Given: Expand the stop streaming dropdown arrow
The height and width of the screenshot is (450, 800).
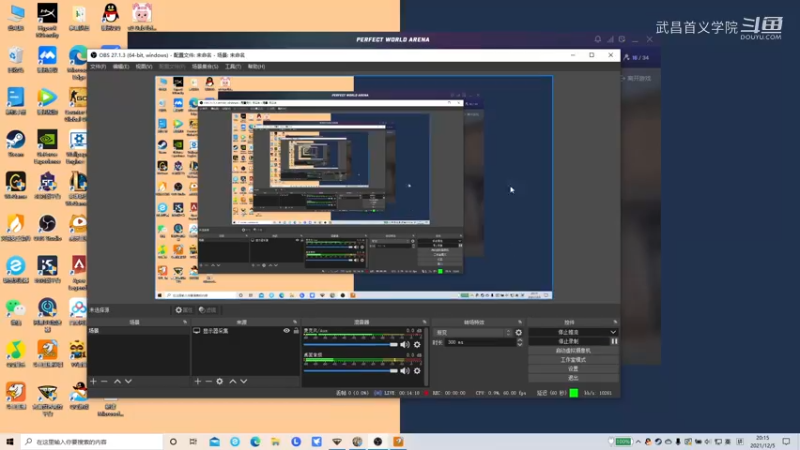Looking at the screenshot, I should tap(613, 332).
